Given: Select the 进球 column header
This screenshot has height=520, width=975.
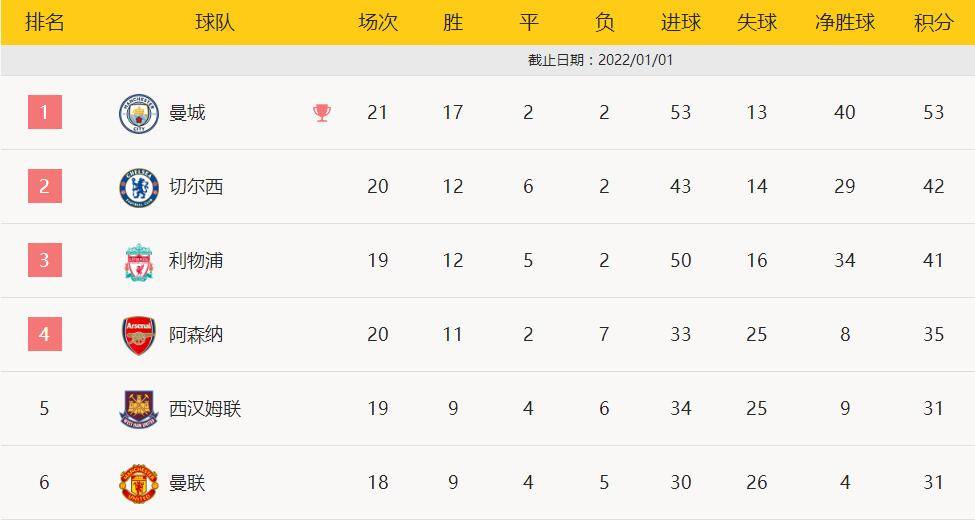Looking at the screenshot, I should 681,23.
